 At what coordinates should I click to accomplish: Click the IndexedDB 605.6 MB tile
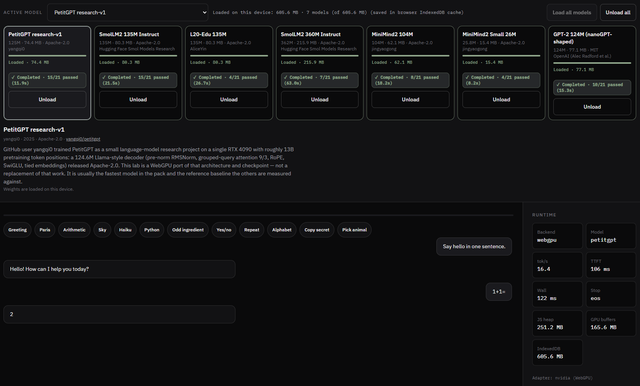pyautogui.click(x=557, y=353)
